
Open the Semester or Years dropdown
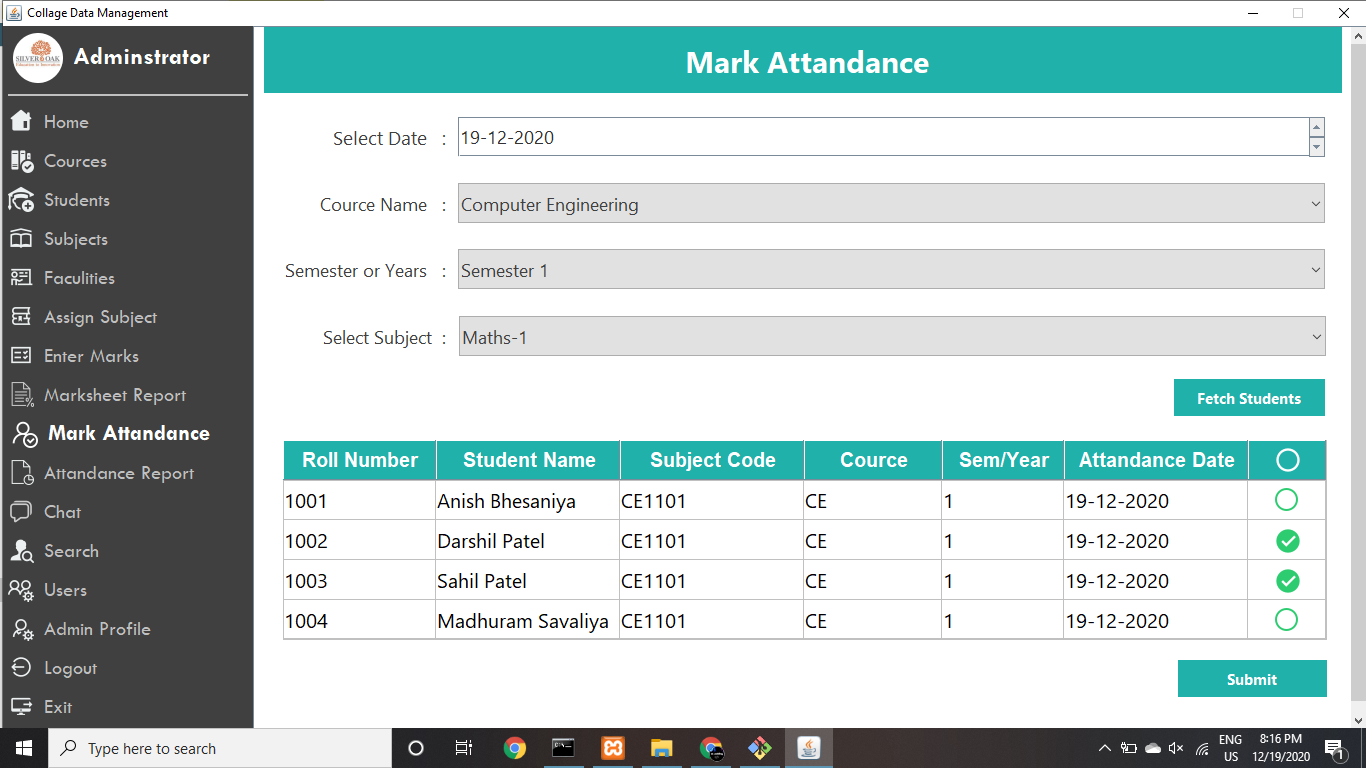[891, 270]
